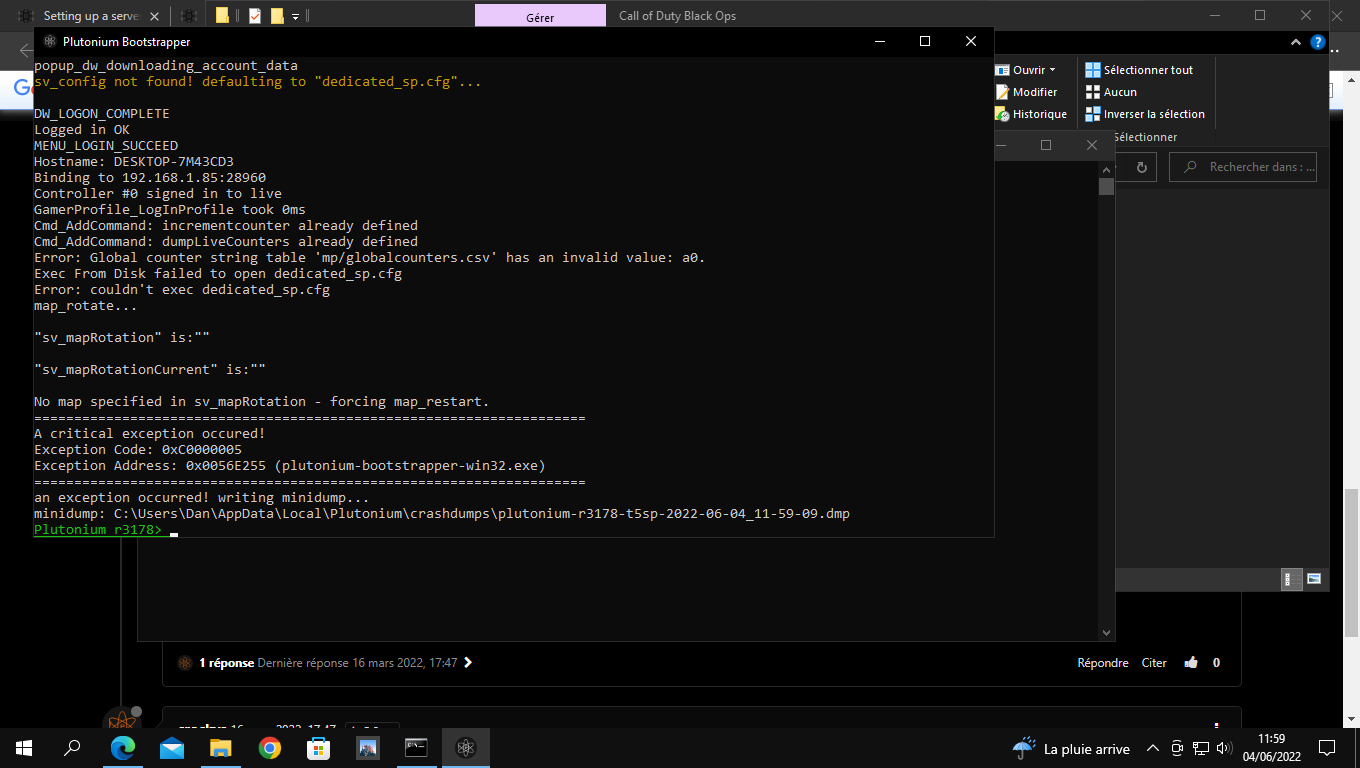Screen dimensions: 1360x768
Task: Click the Plutonium icon in taskbar
Action: point(465,747)
